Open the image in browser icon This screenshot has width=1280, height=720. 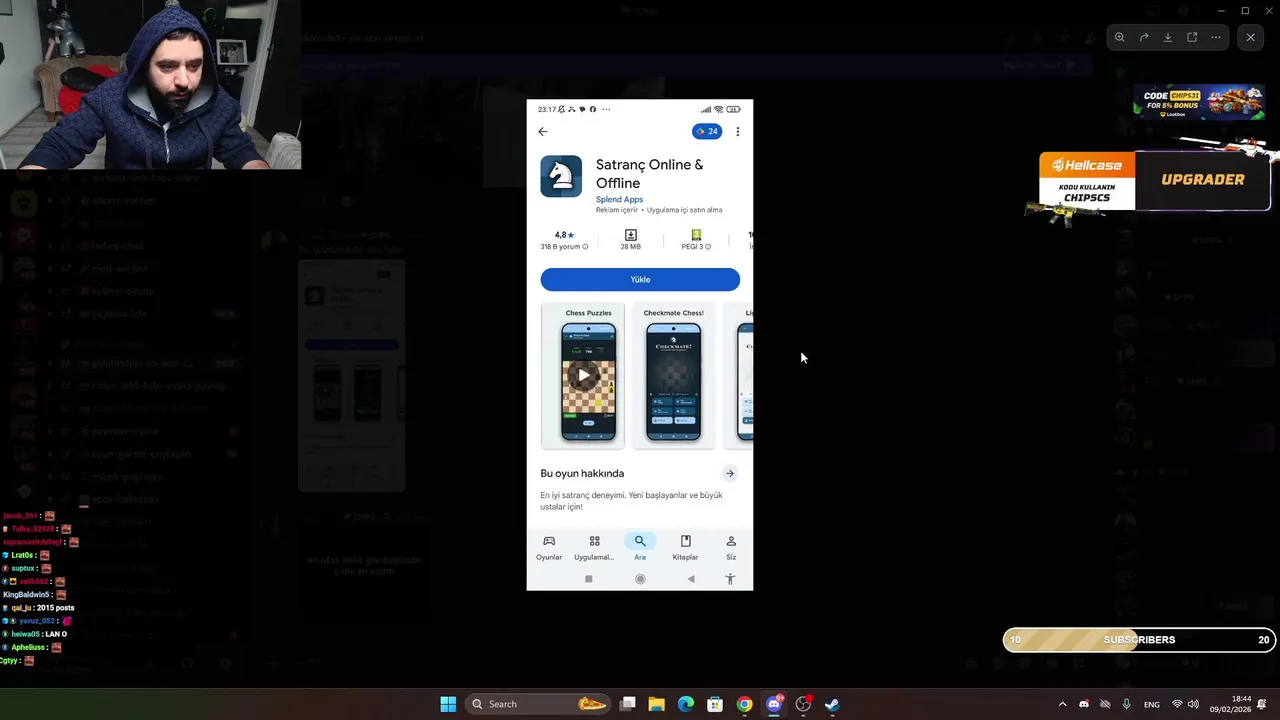click(x=1192, y=37)
